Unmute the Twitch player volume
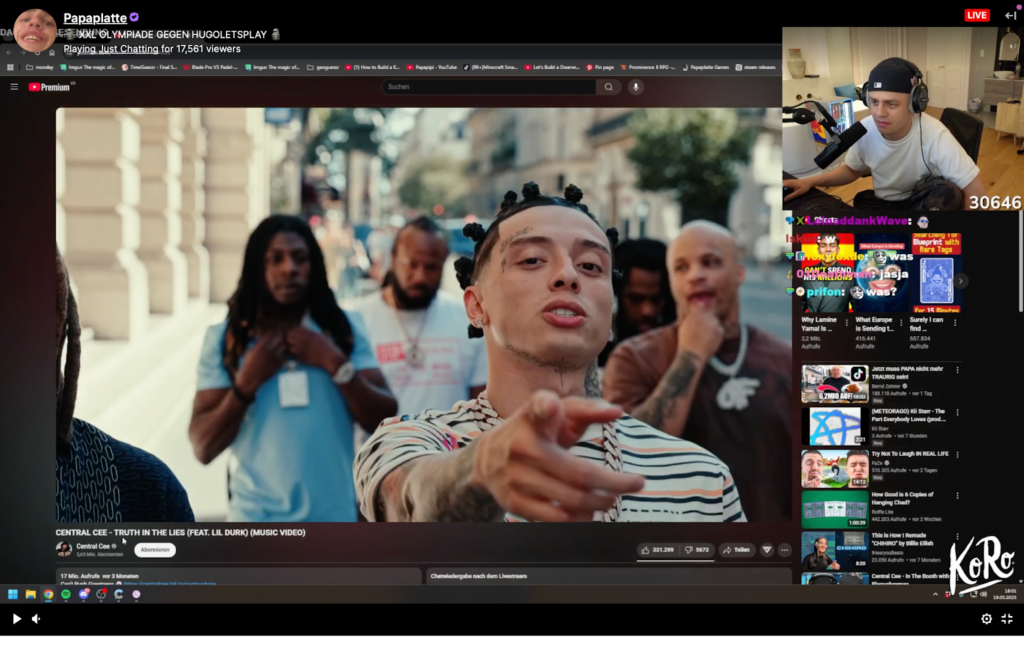Image resolution: width=1024 pixels, height=648 pixels. point(37,619)
